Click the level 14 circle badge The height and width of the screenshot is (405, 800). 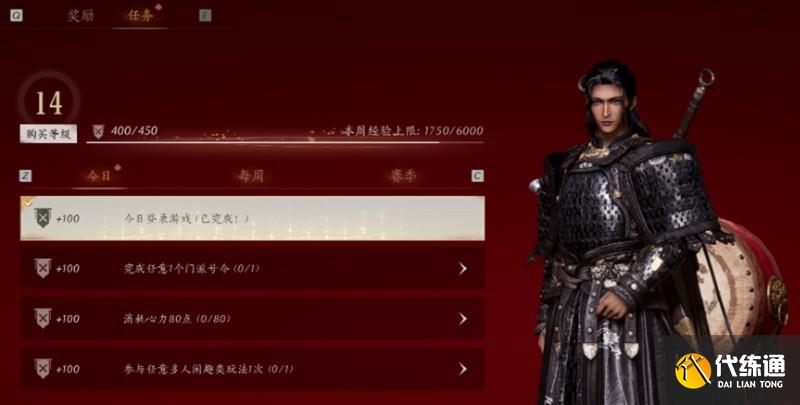[x=49, y=102]
